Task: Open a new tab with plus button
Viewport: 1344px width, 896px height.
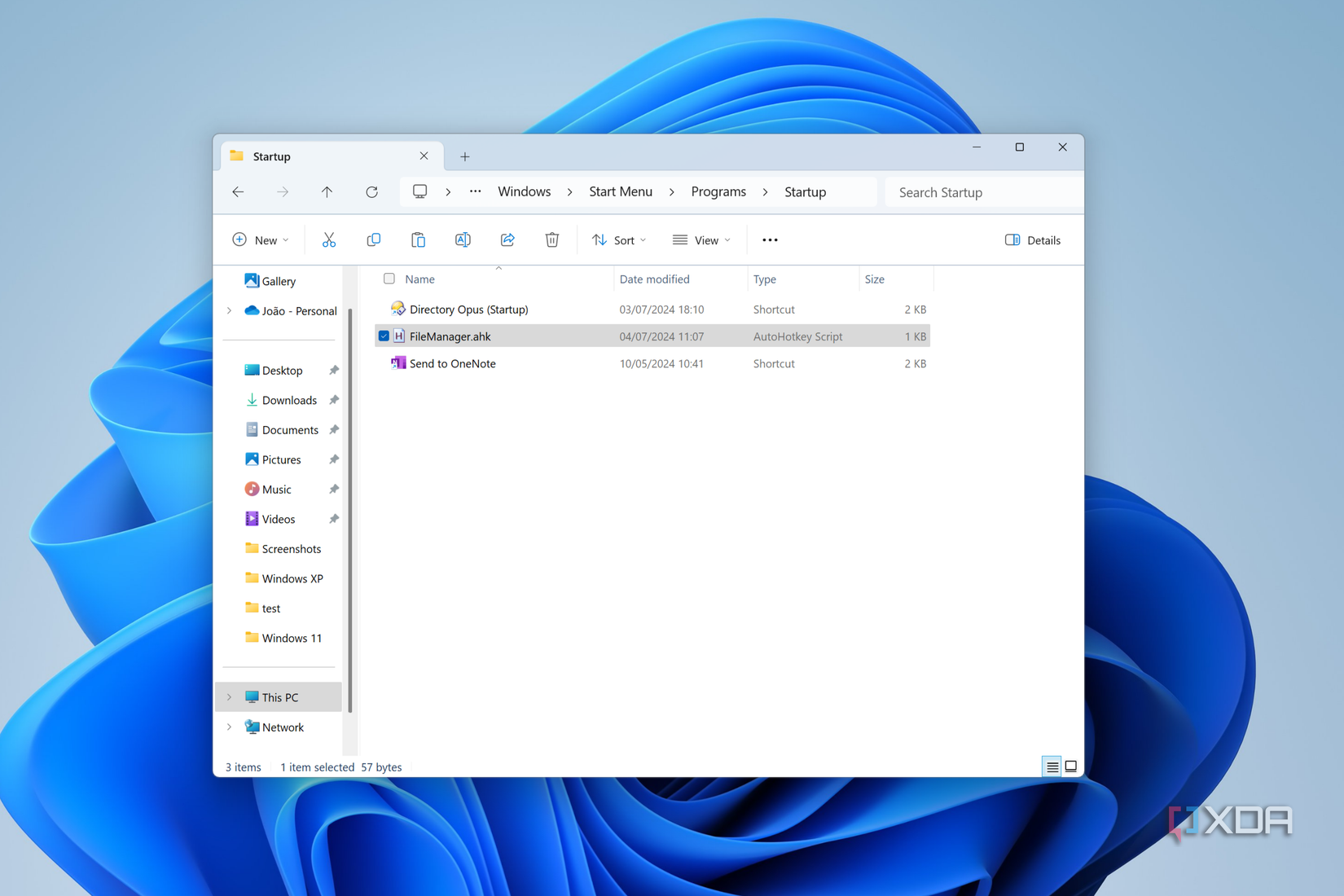Action: 464,156
